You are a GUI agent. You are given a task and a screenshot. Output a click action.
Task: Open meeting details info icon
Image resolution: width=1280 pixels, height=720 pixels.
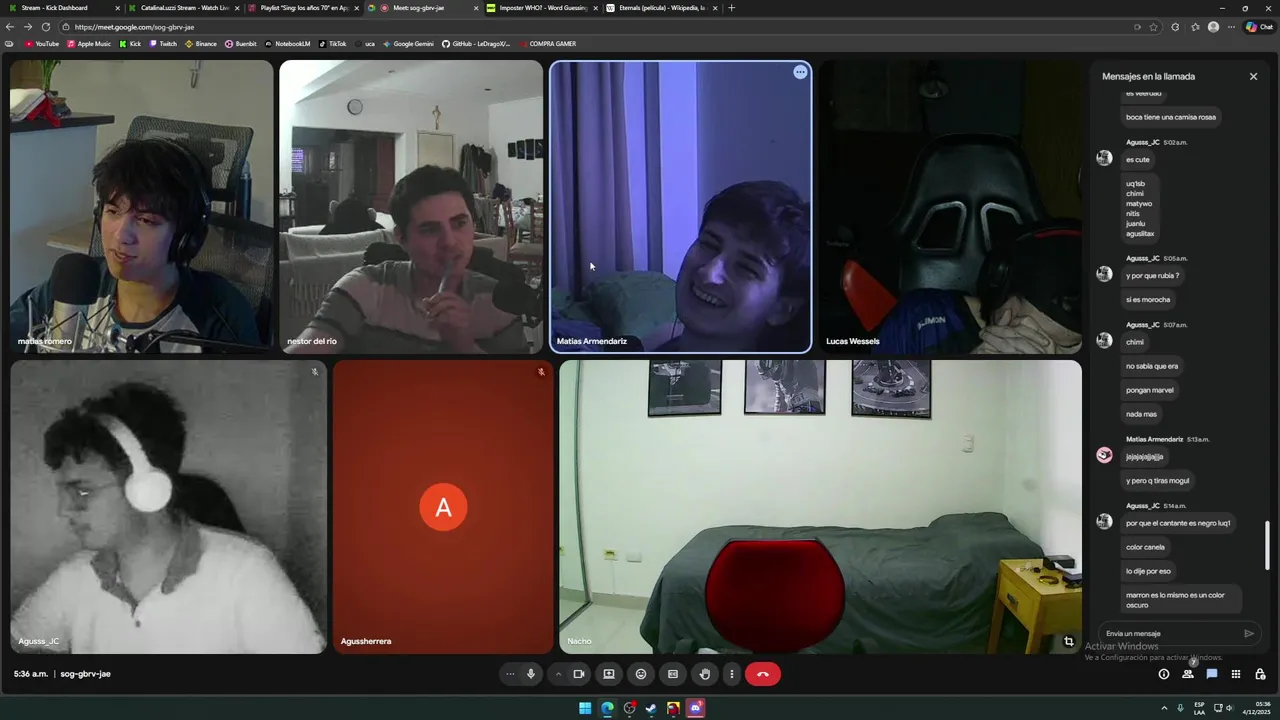pos(1163,674)
